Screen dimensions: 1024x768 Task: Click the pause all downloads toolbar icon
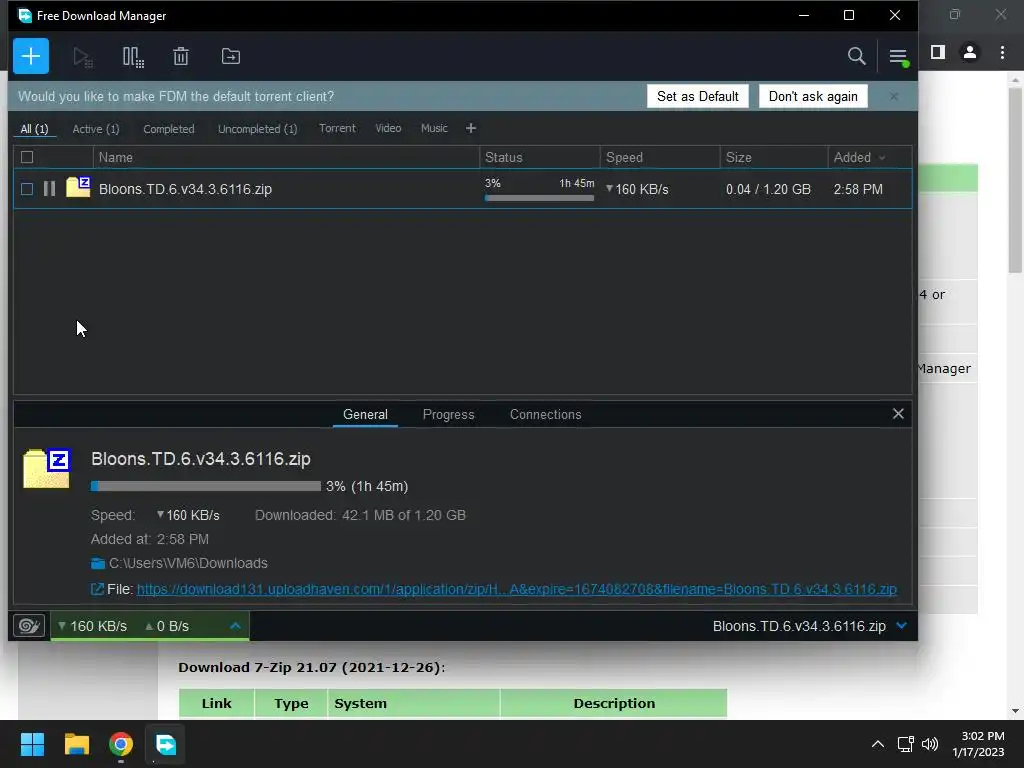(133, 57)
